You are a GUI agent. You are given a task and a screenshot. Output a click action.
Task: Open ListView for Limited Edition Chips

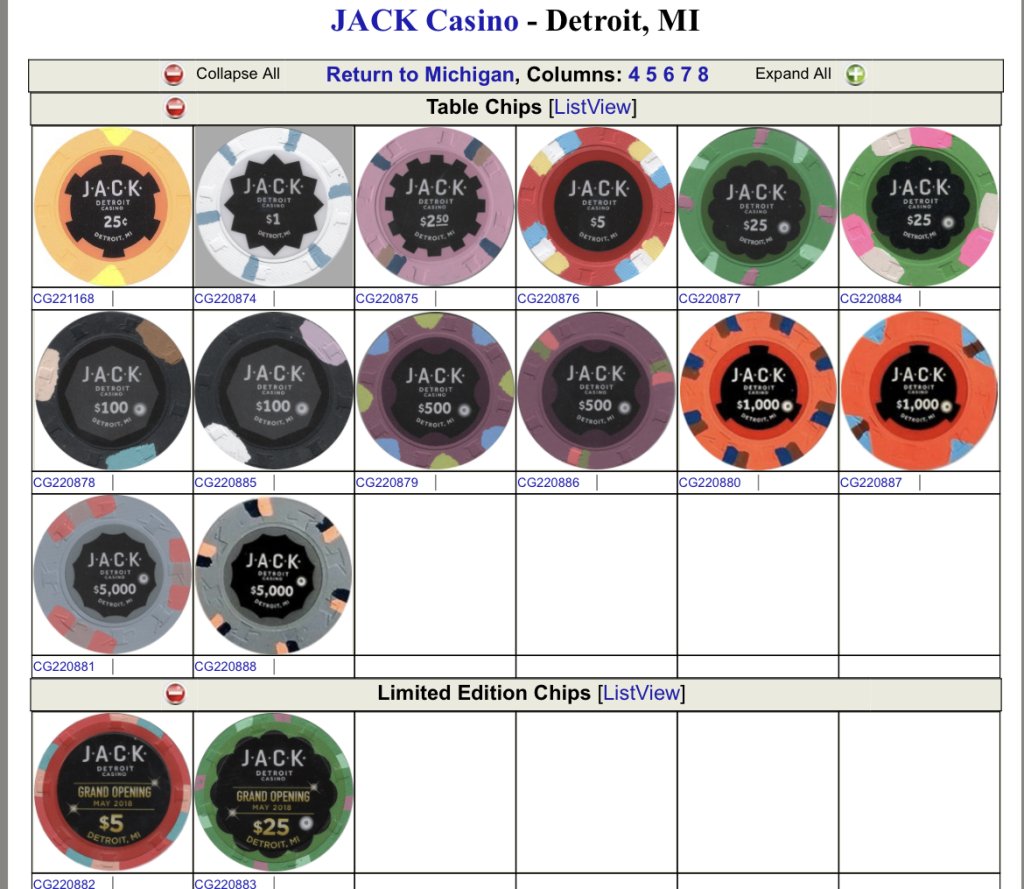point(641,693)
